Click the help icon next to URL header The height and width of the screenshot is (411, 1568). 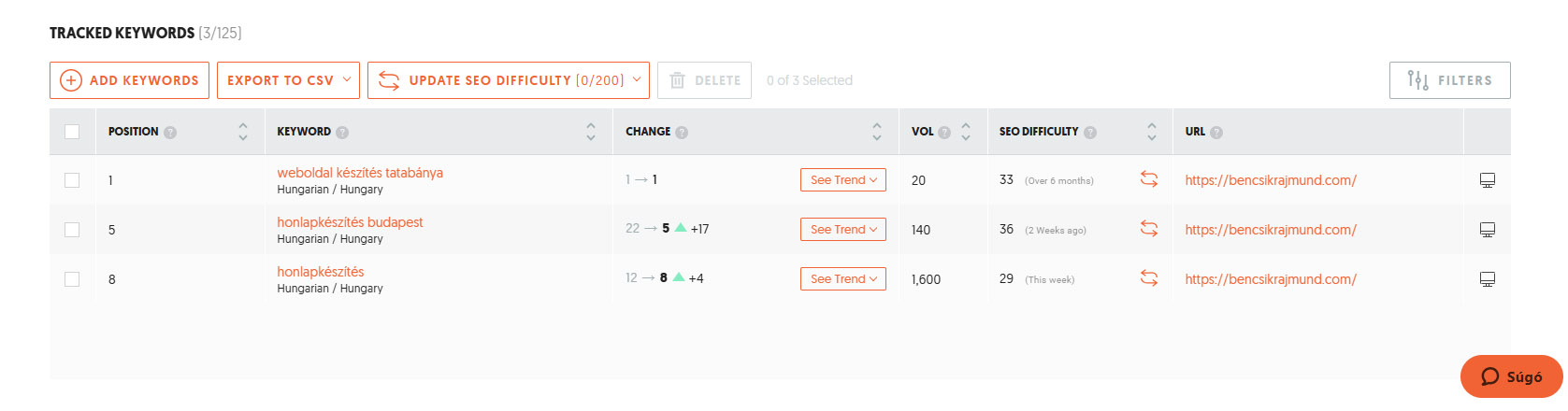tap(1216, 133)
